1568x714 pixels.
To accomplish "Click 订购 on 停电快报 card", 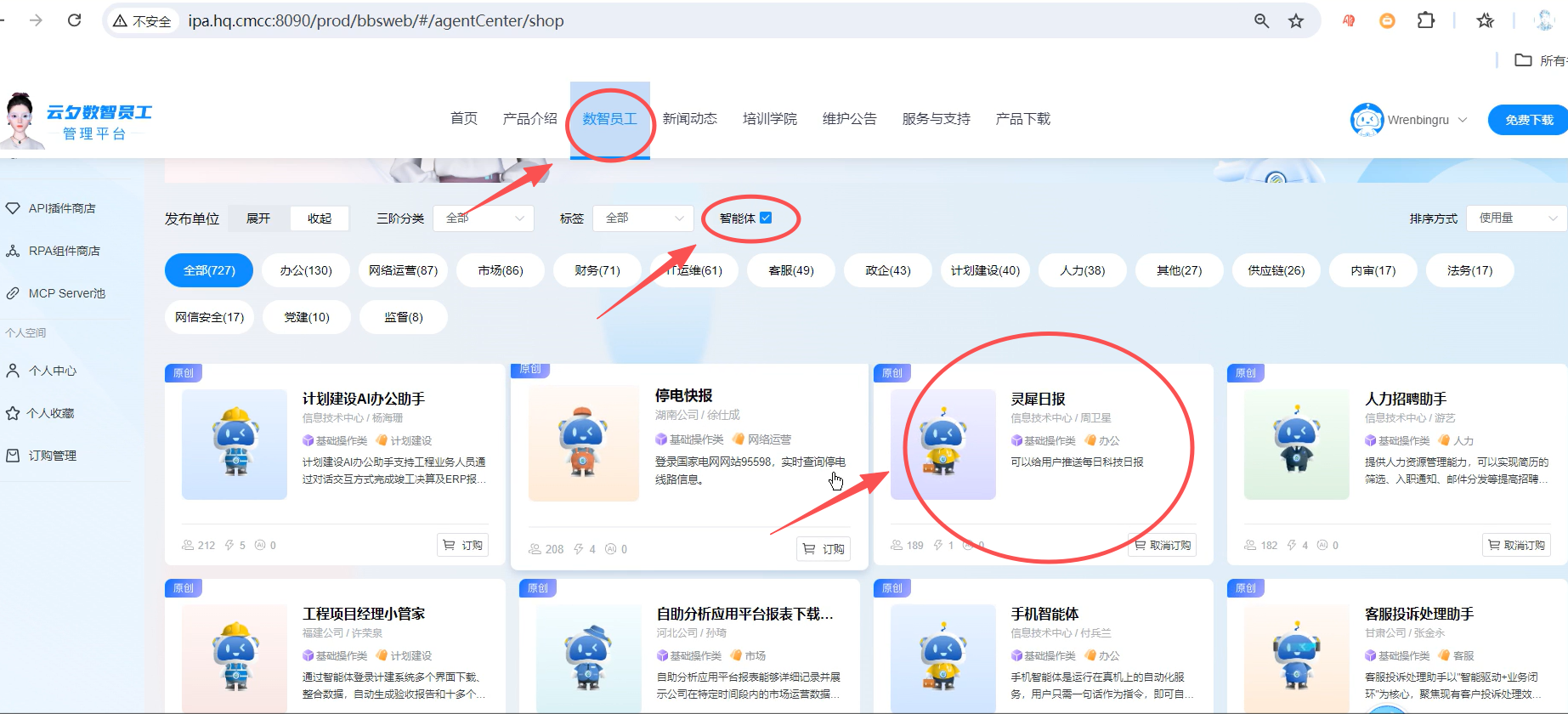I will point(824,549).
